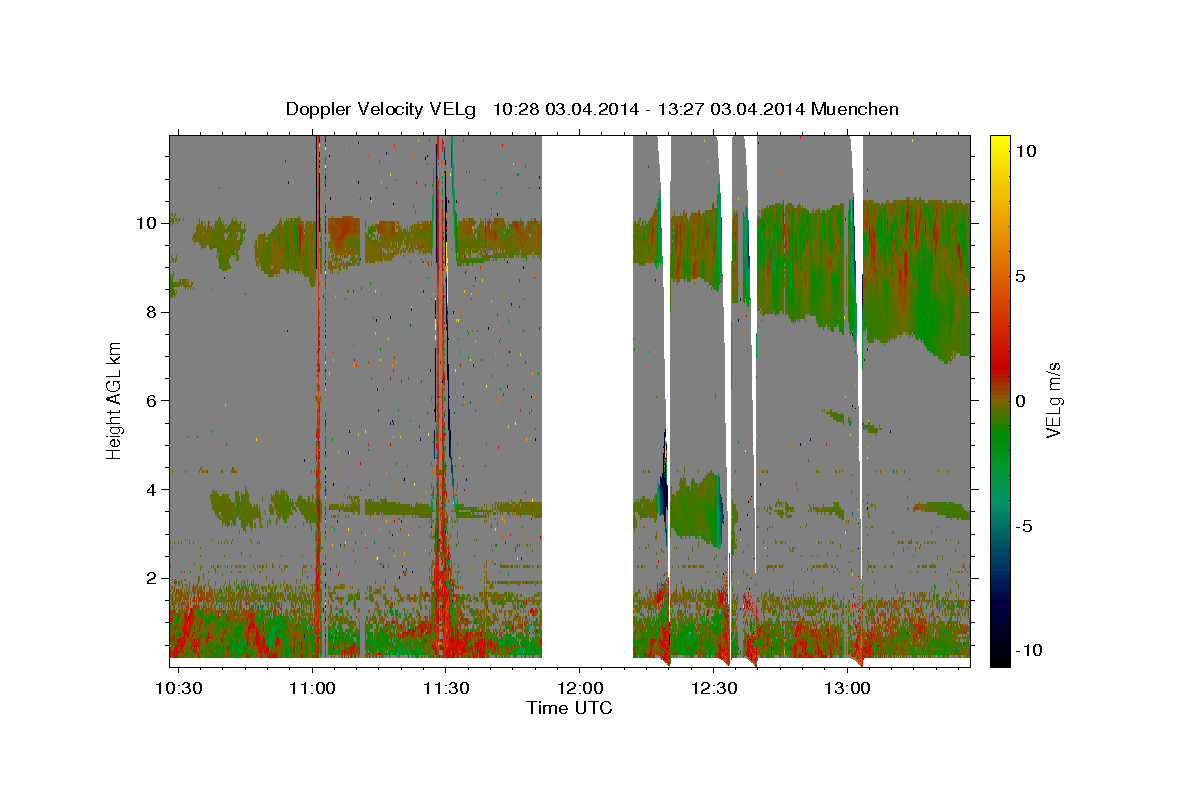Click the 11:00 time tick label
The image size is (1200, 800).
coord(312,688)
